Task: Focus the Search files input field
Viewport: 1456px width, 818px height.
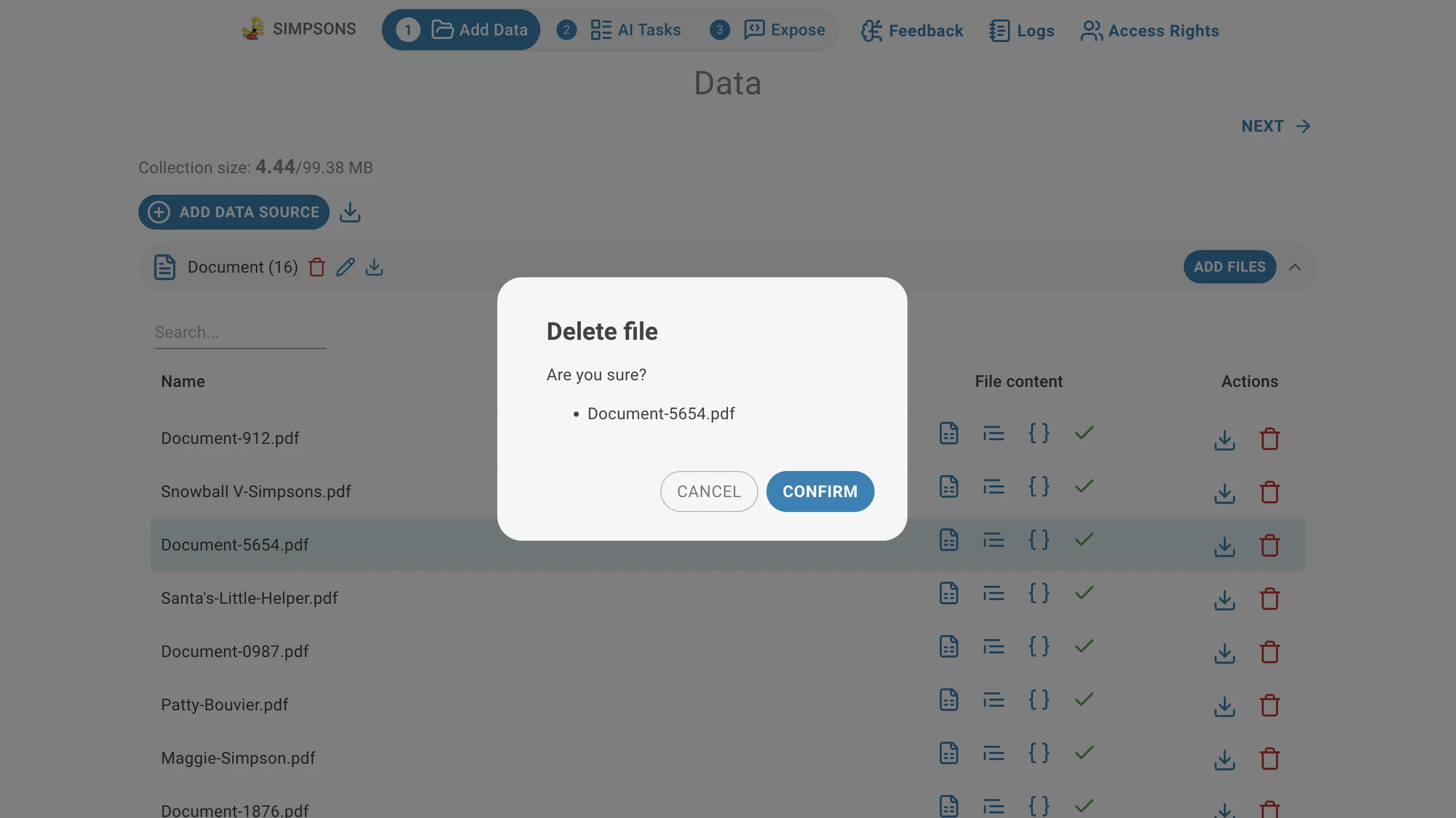Action: (240, 333)
